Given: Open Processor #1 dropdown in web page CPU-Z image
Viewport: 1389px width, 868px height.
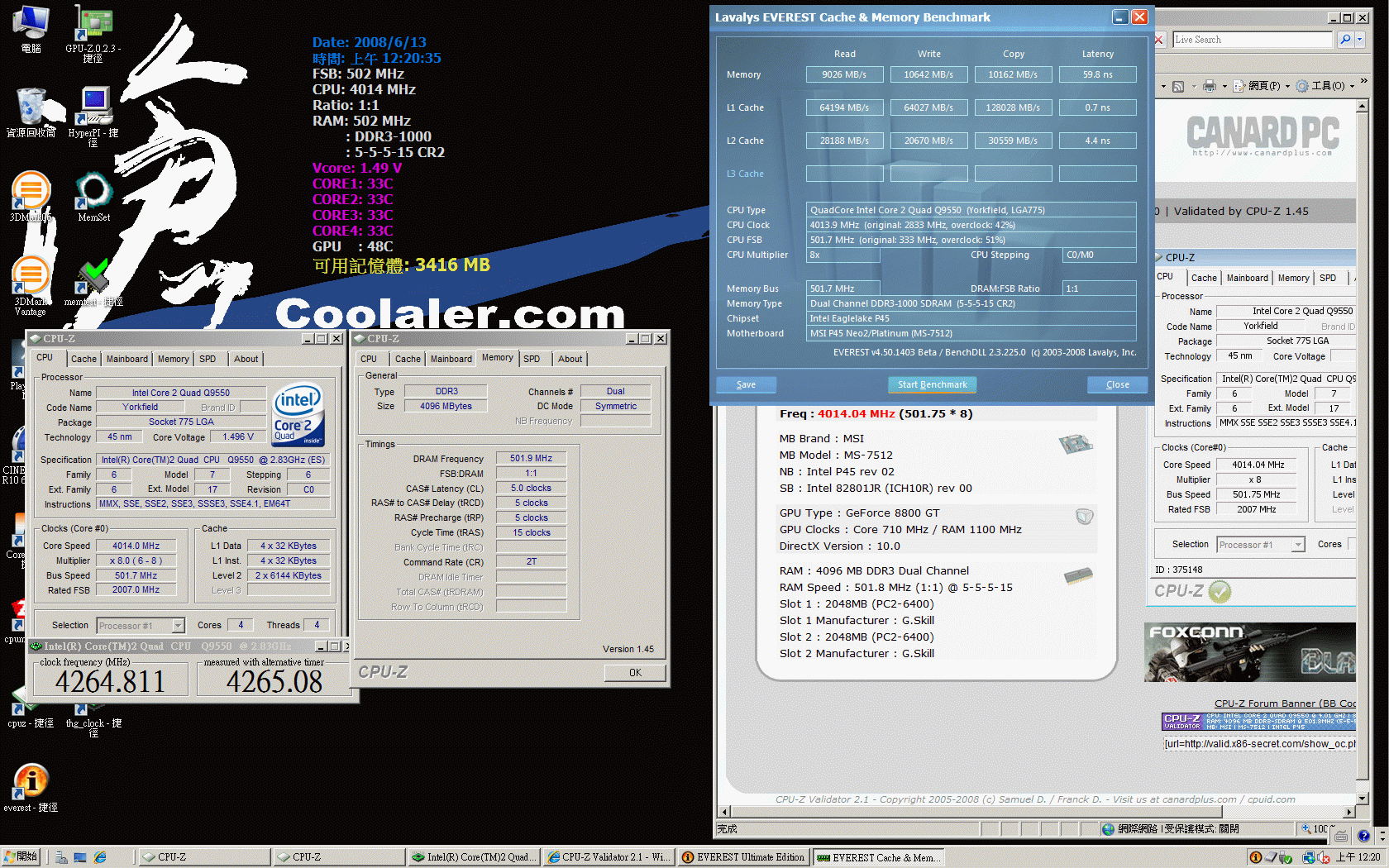Looking at the screenshot, I should [1298, 545].
